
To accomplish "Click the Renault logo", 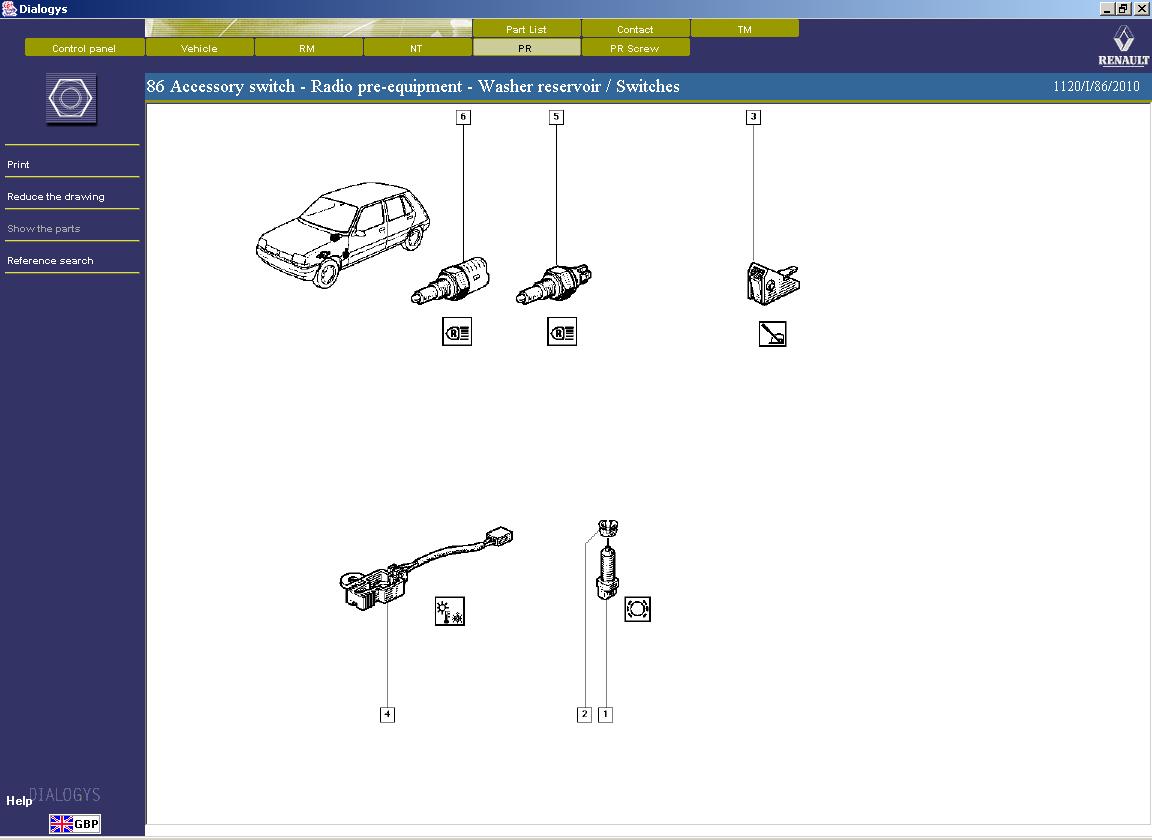I will coord(1123,46).
